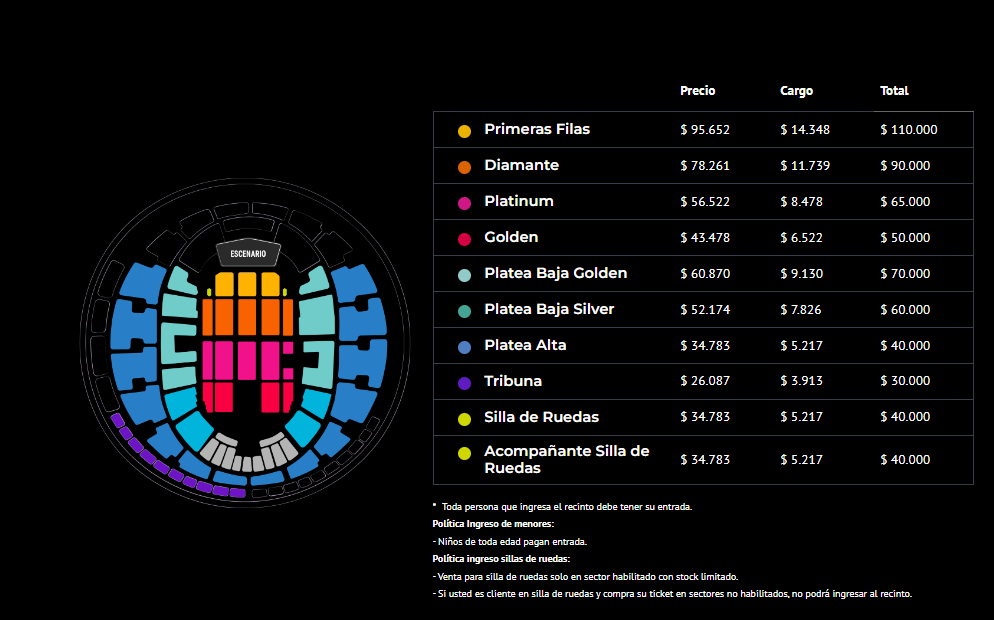Click the Platea Baja Silver legend dot
Screen dimensions: 994x620
coord(464,311)
